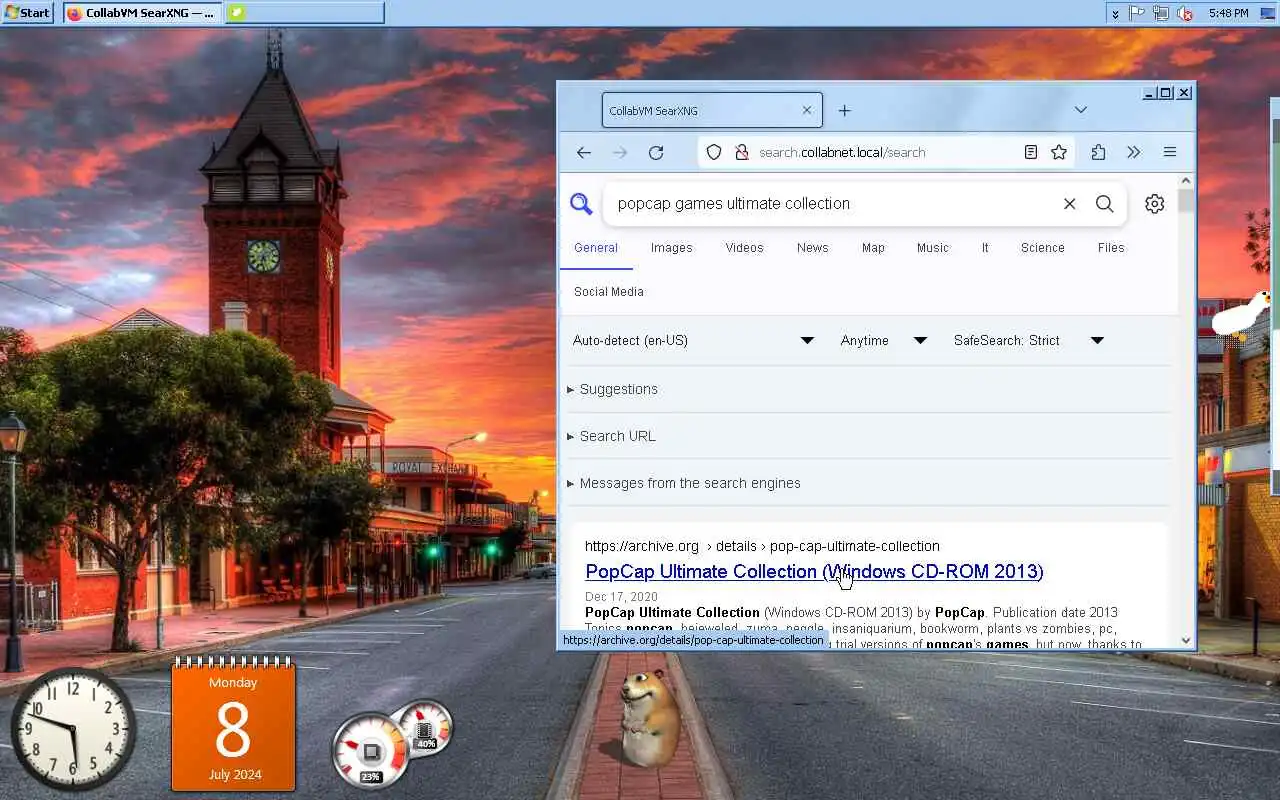This screenshot has width=1280, height=800.
Task: Click the search.collabnet.local address bar
Action: (x=885, y=152)
